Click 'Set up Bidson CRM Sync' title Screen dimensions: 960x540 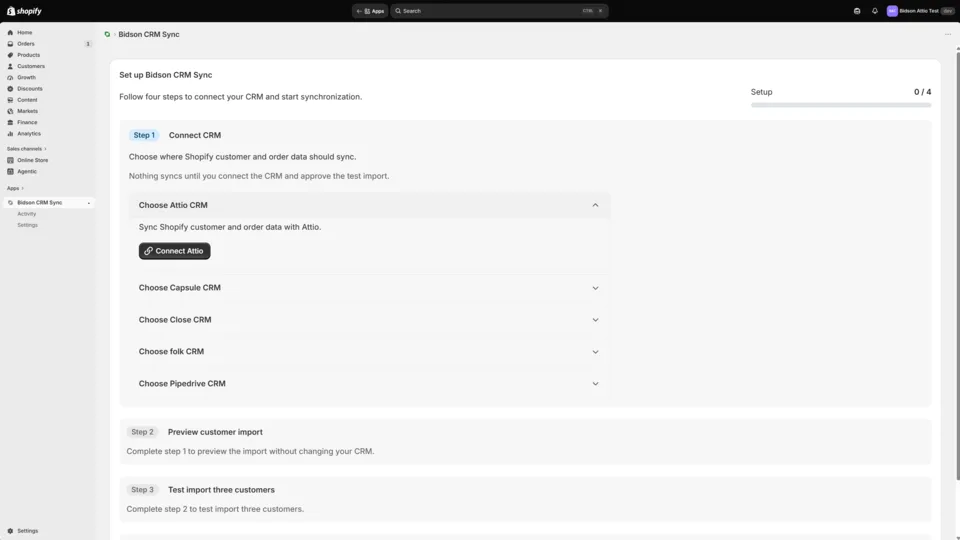[166, 75]
